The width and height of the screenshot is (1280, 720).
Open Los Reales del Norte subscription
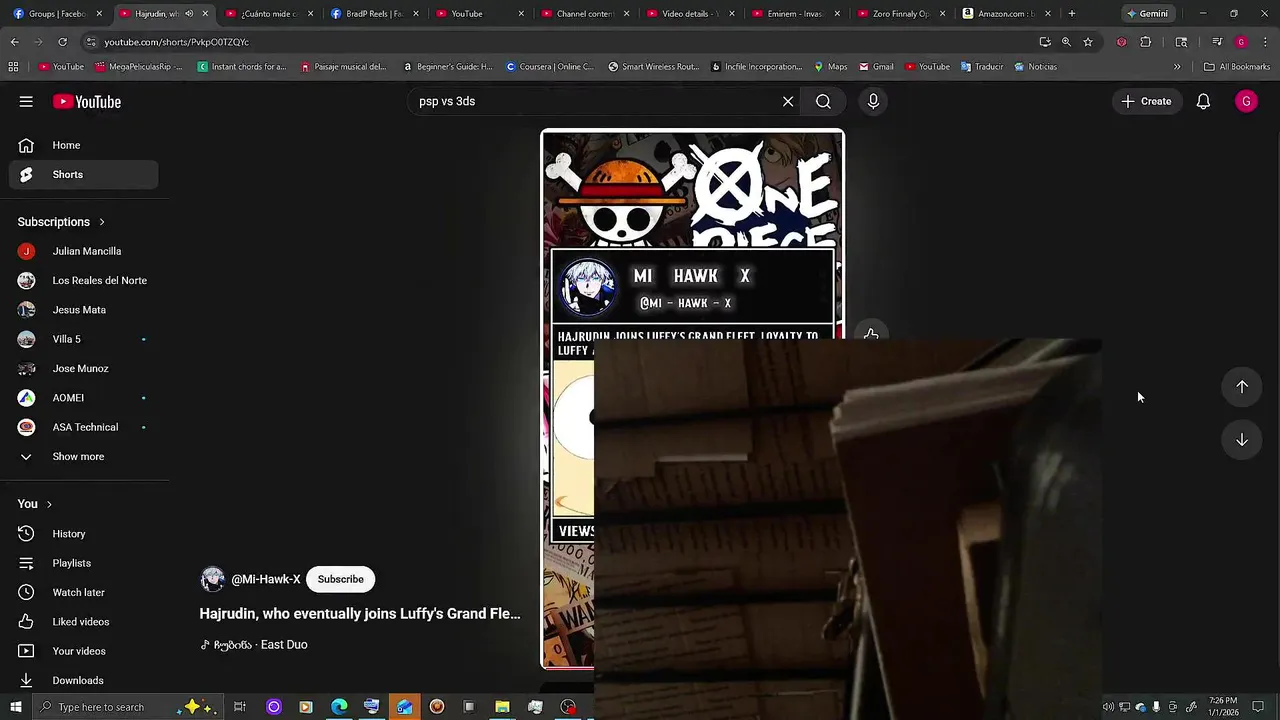click(84, 280)
